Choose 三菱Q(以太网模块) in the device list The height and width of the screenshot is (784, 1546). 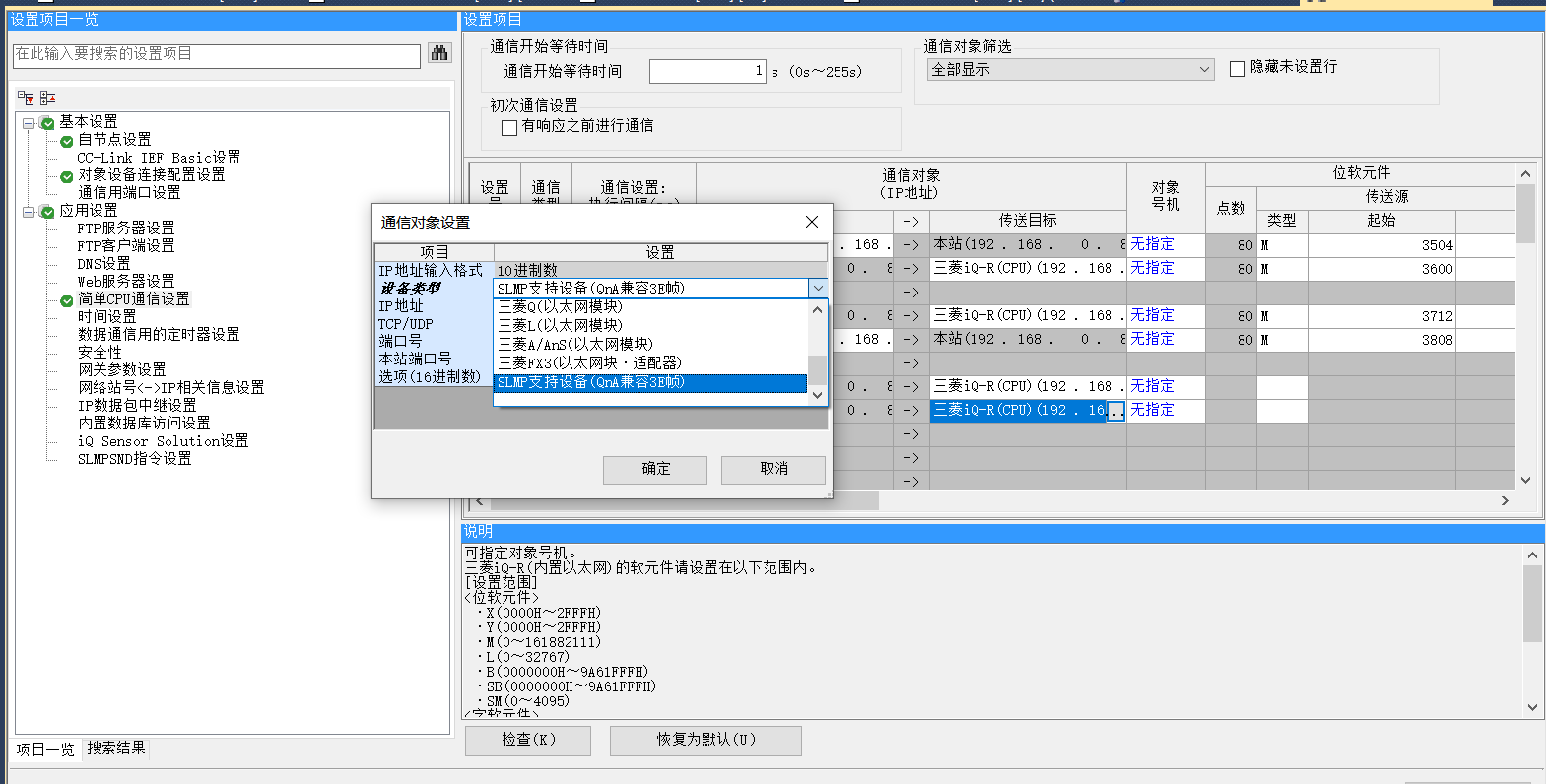pos(560,306)
